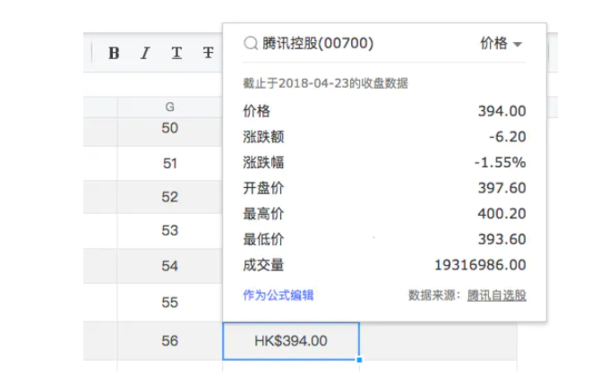This screenshot has width=600, height=392.
Task: Click the 截止于2018-04-23的收盘数据 caption
Action: coord(325,83)
